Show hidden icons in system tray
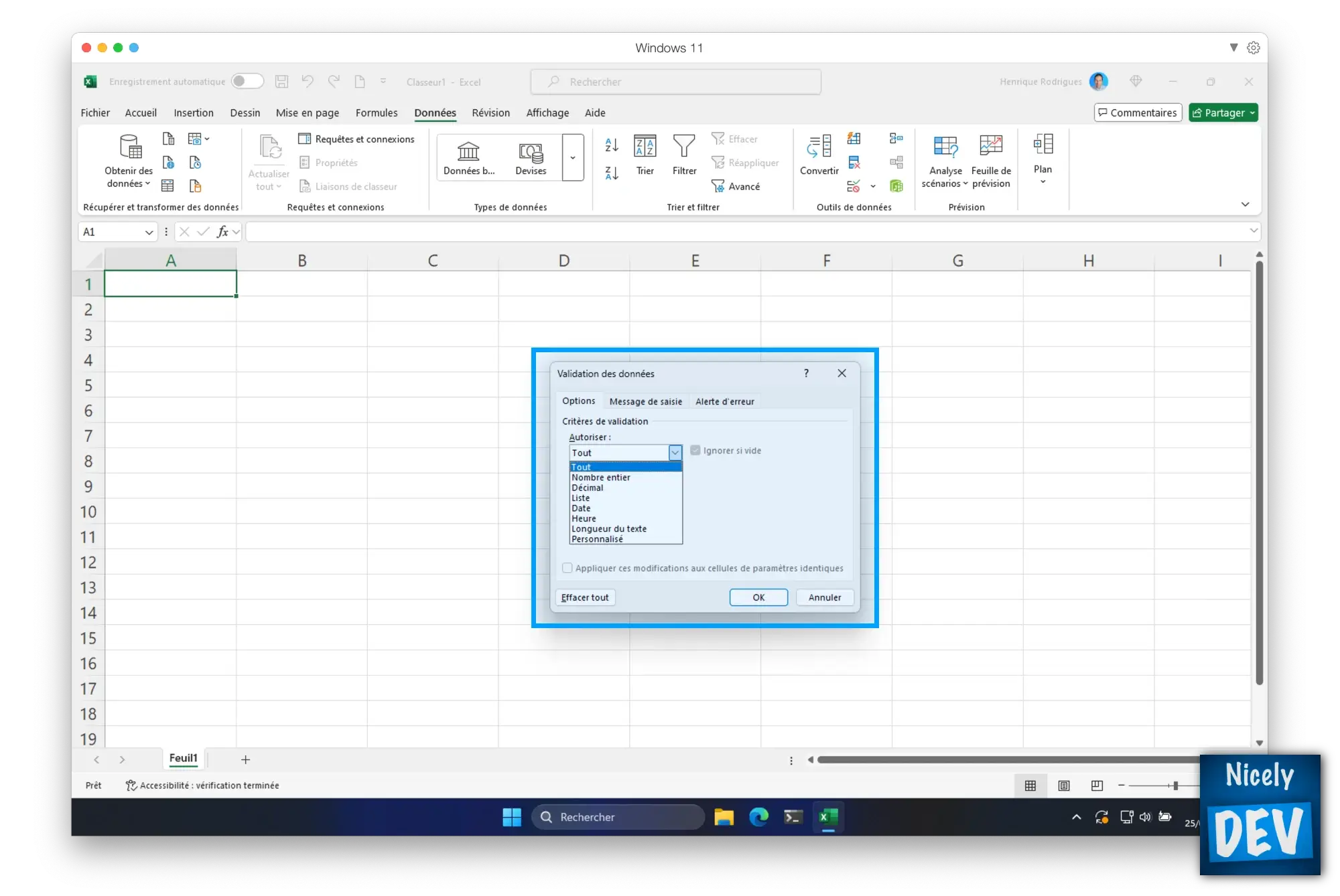The width and height of the screenshot is (1340, 896). click(x=1076, y=817)
